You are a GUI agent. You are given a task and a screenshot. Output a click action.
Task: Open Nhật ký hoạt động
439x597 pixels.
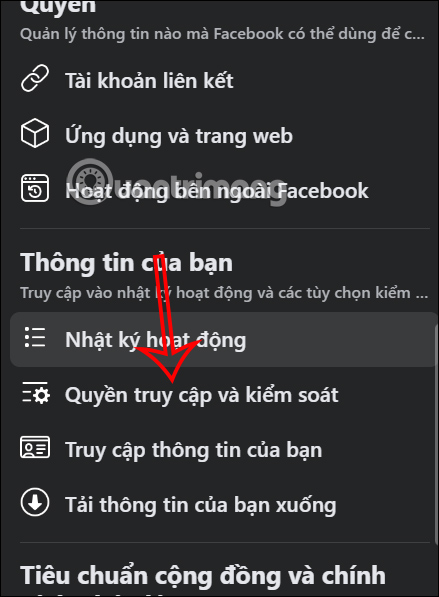click(x=223, y=340)
